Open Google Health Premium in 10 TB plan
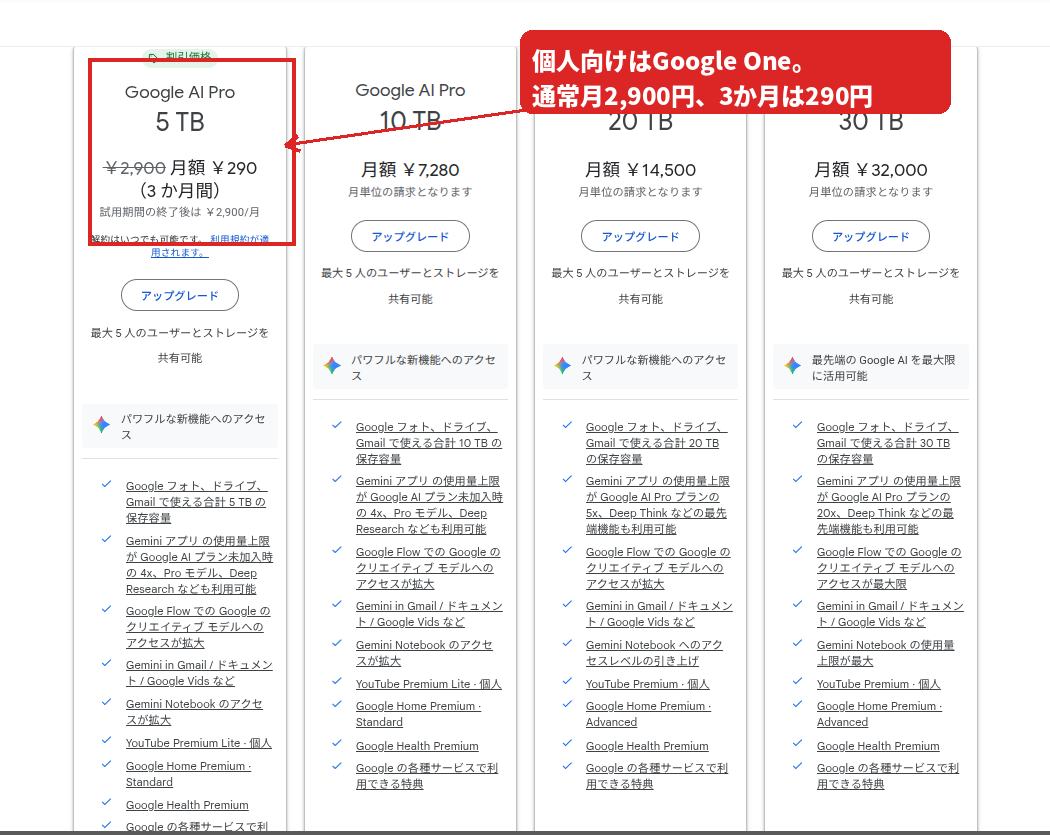 point(417,746)
